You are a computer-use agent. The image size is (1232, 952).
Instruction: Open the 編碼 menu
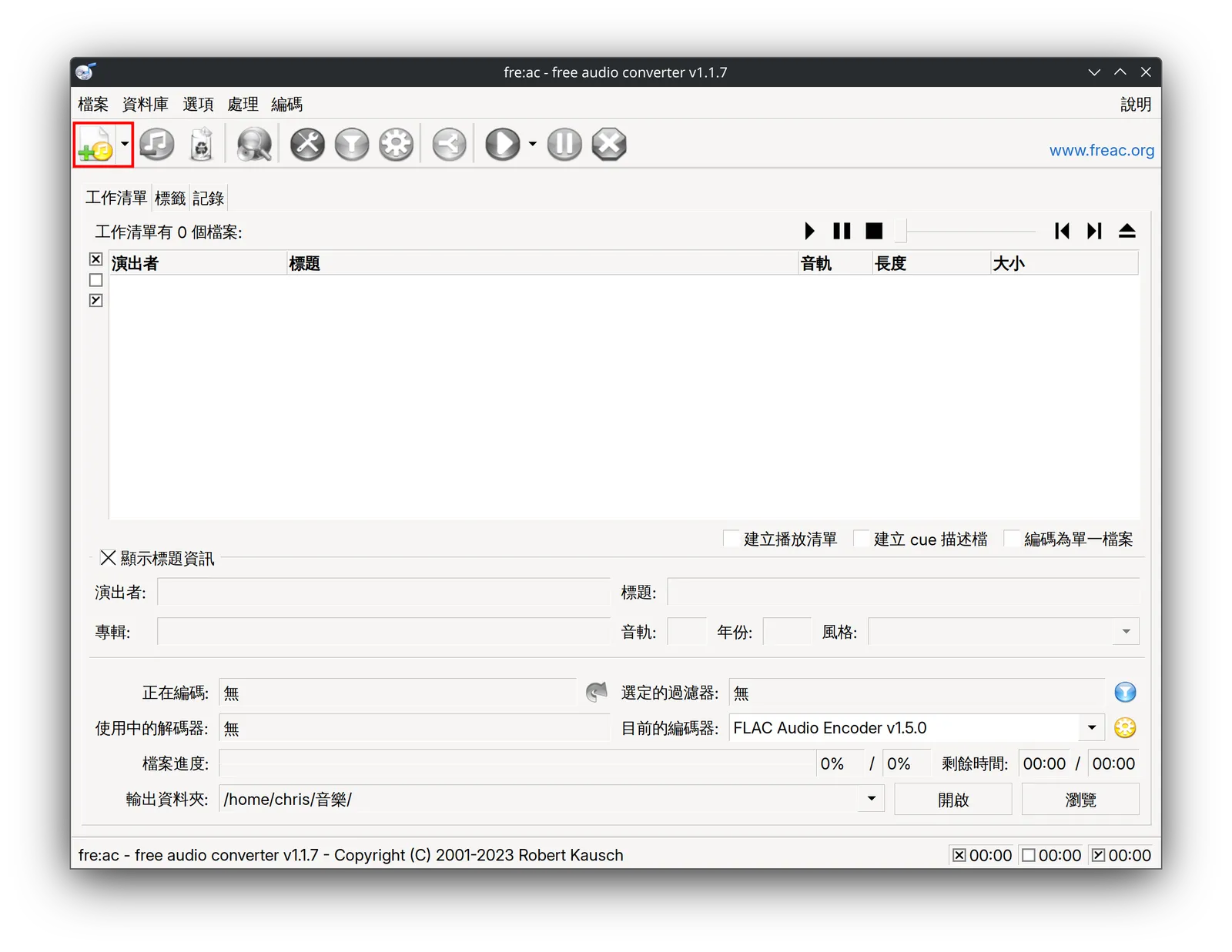coord(286,104)
